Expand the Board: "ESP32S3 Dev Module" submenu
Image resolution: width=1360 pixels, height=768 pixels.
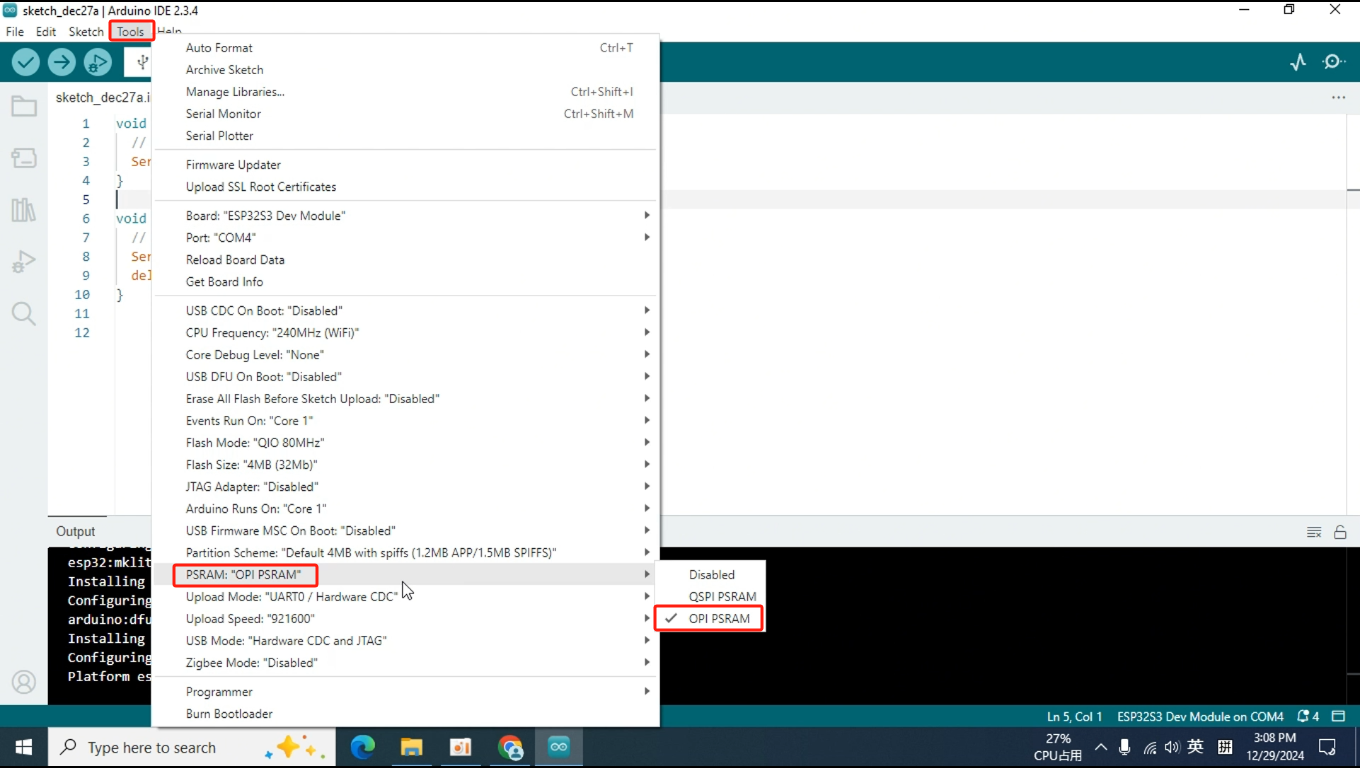(x=405, y=216)
